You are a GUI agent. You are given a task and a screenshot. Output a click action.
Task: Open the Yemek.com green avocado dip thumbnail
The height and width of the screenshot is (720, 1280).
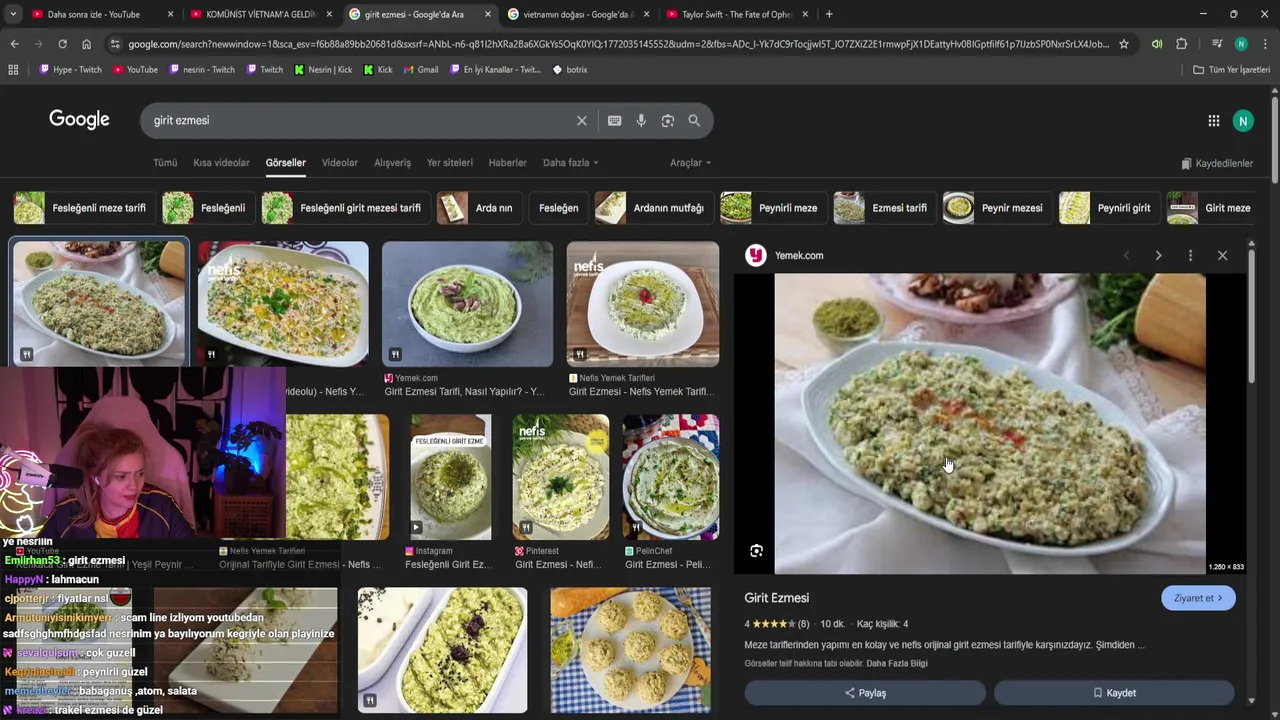[467, 304]
